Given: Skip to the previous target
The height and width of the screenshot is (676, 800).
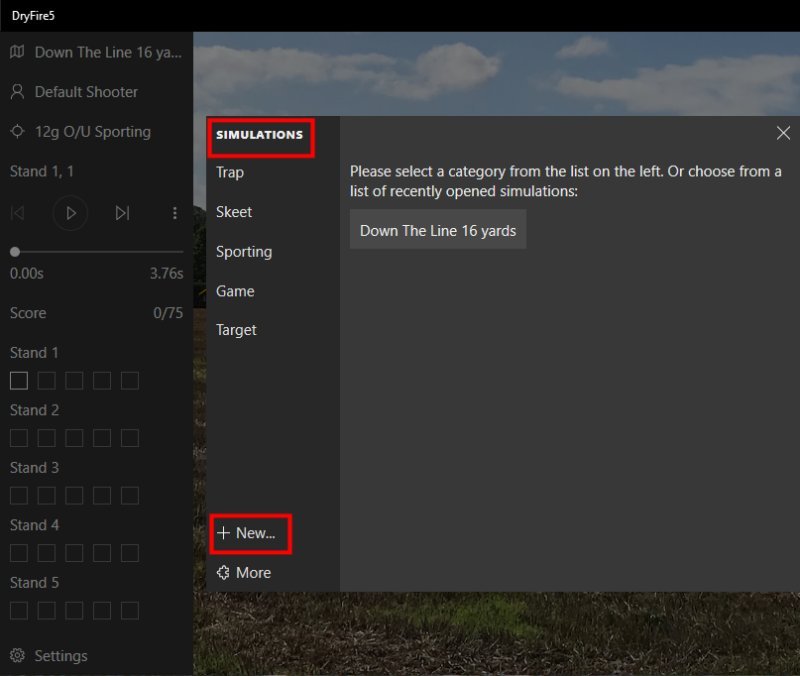Looking at the screenshot, I should pyautogui.click(x=18, y=212).
